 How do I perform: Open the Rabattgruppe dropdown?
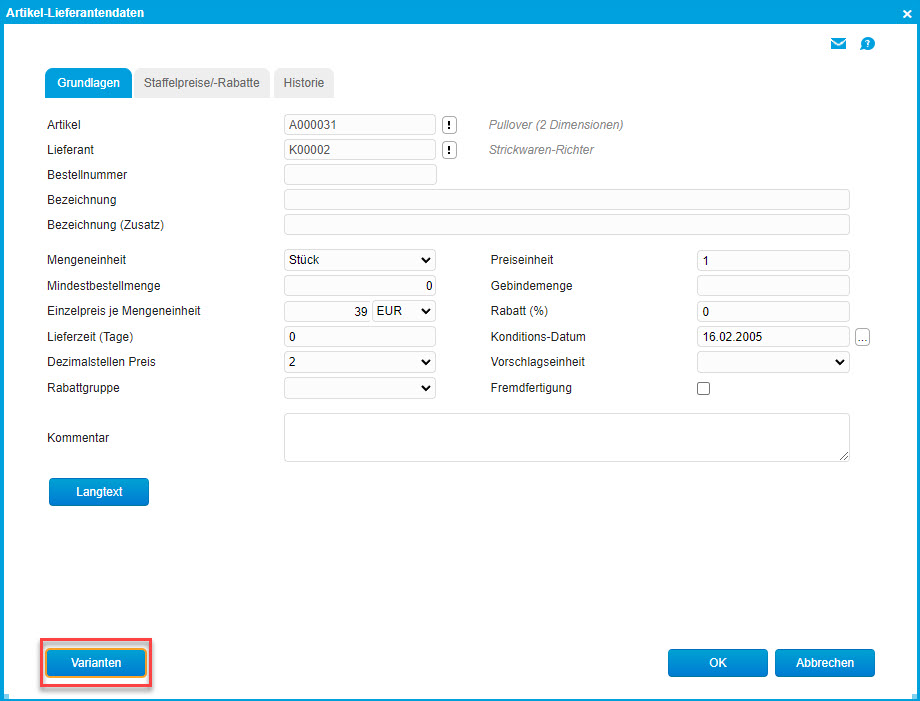click(360, 387)
